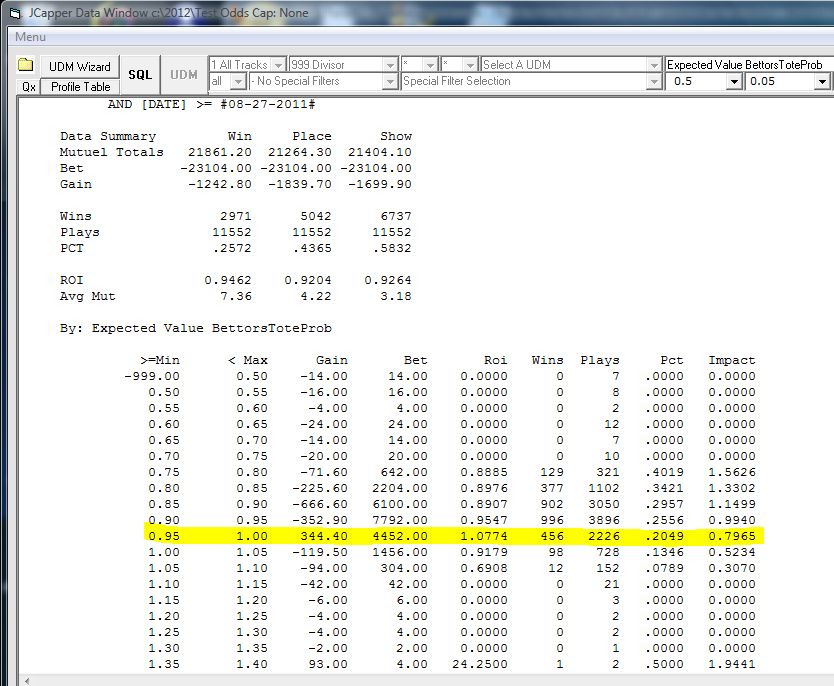The height and width of the screenshot is (686, 834).
Task: Open the Special Filter Selection dropdown
Action: point(654,81)
